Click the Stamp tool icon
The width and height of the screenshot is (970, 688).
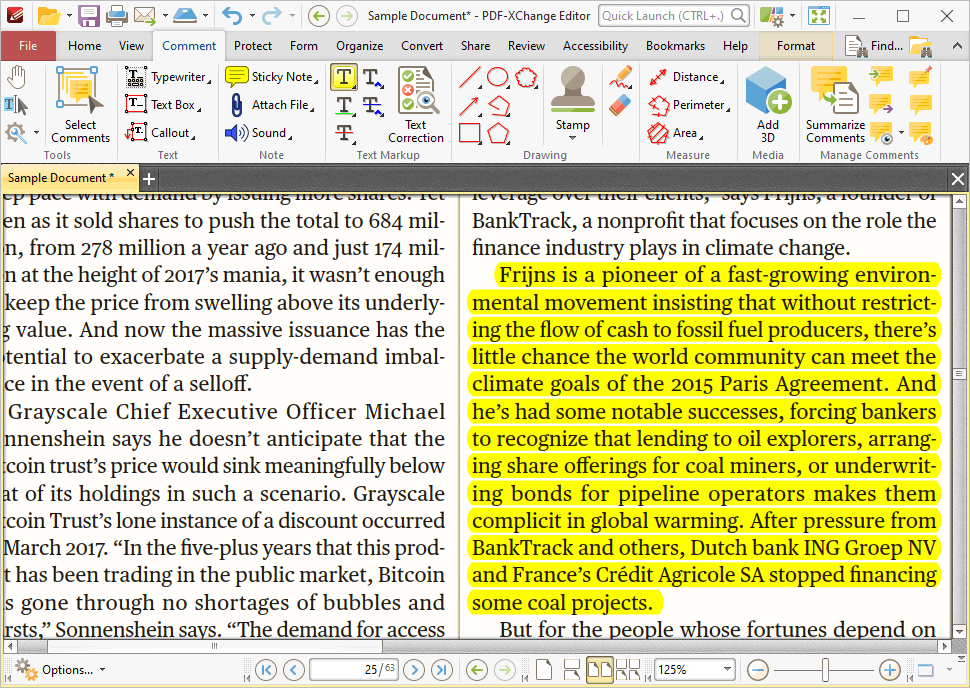(572, 90)
